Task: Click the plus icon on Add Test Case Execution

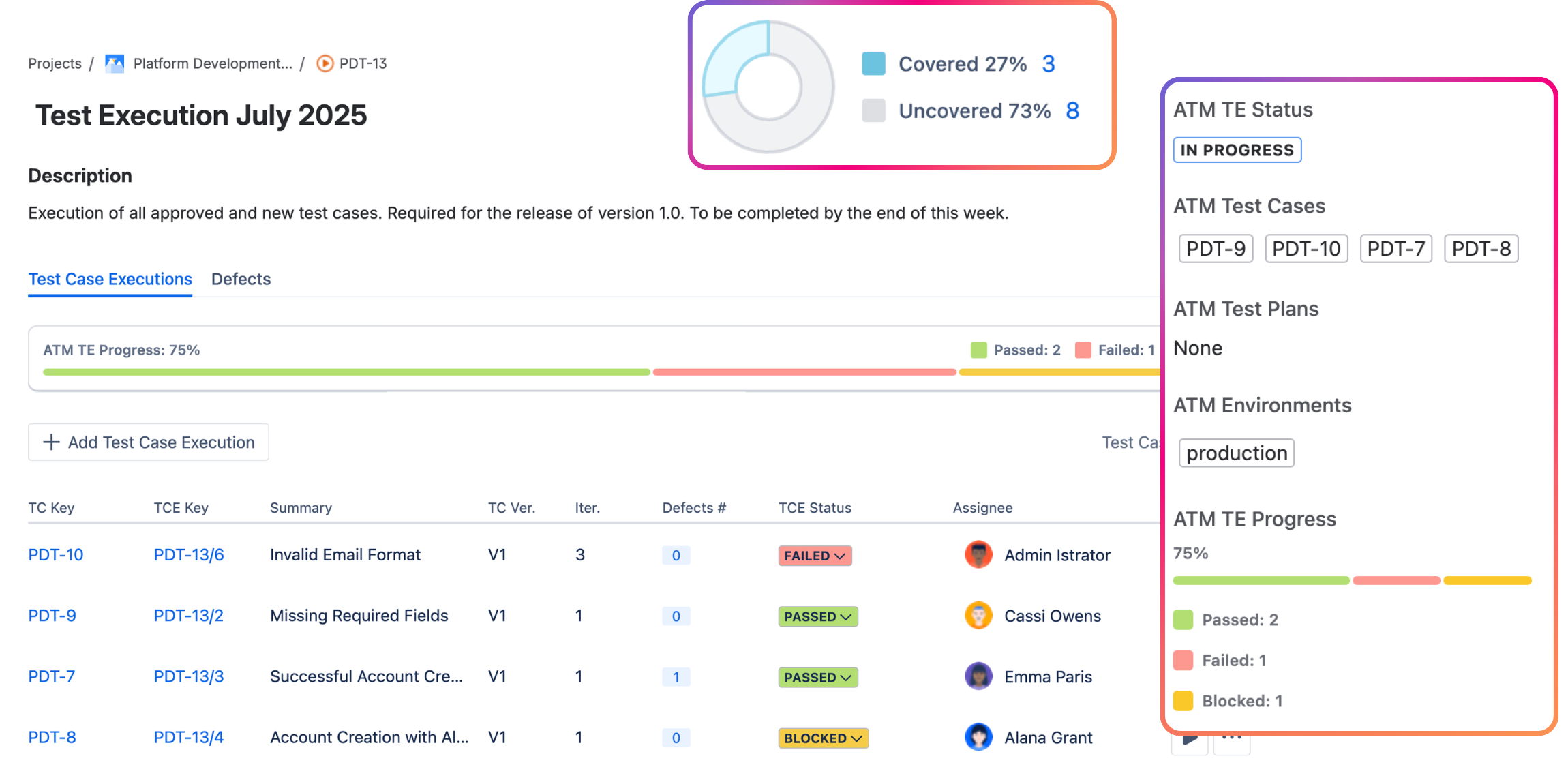Action: pos(50,442)
